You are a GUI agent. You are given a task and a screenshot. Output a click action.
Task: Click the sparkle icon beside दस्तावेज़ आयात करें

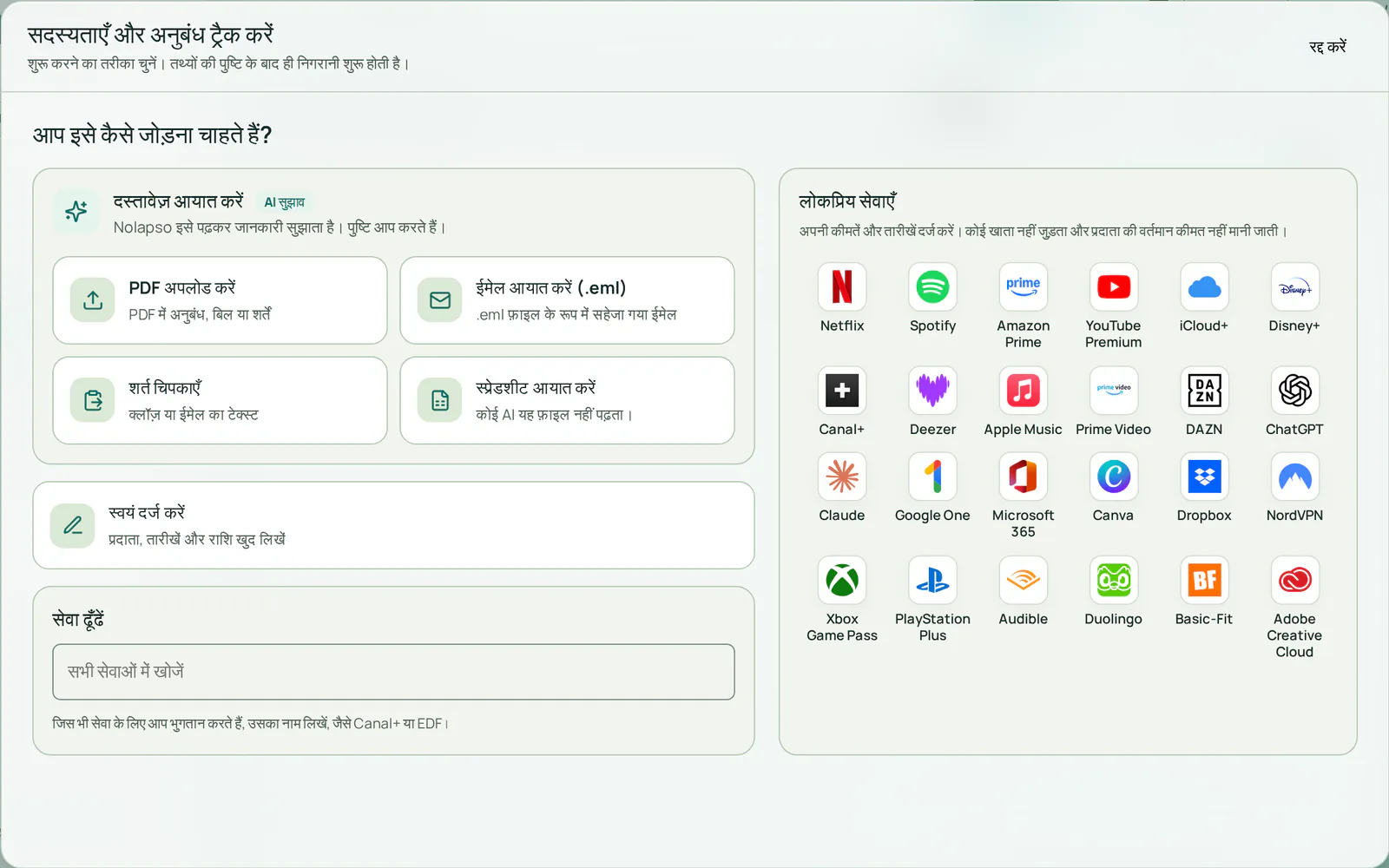coord(76,211)
